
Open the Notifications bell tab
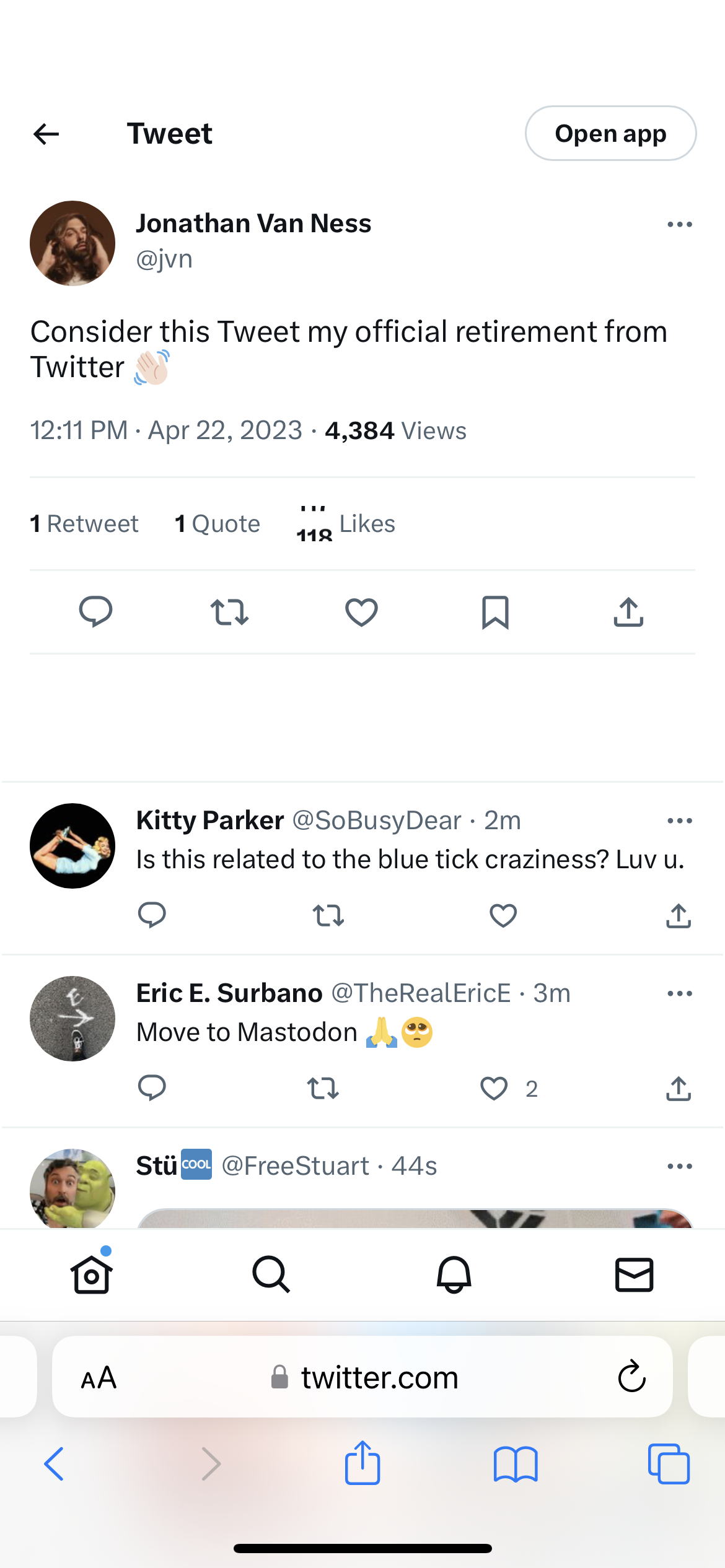454,1274
